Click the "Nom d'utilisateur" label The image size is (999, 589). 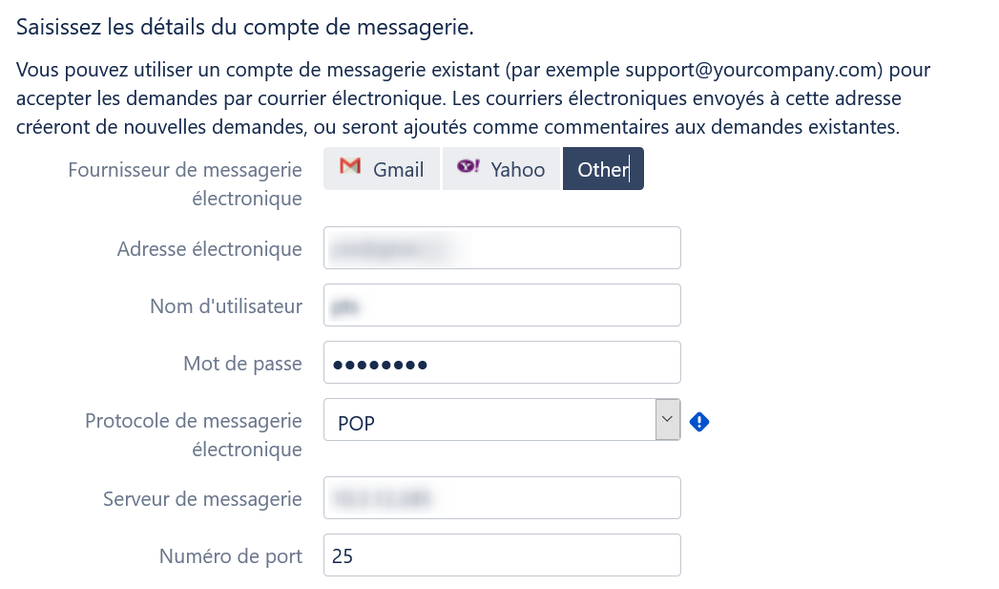[x=226, y=306]
